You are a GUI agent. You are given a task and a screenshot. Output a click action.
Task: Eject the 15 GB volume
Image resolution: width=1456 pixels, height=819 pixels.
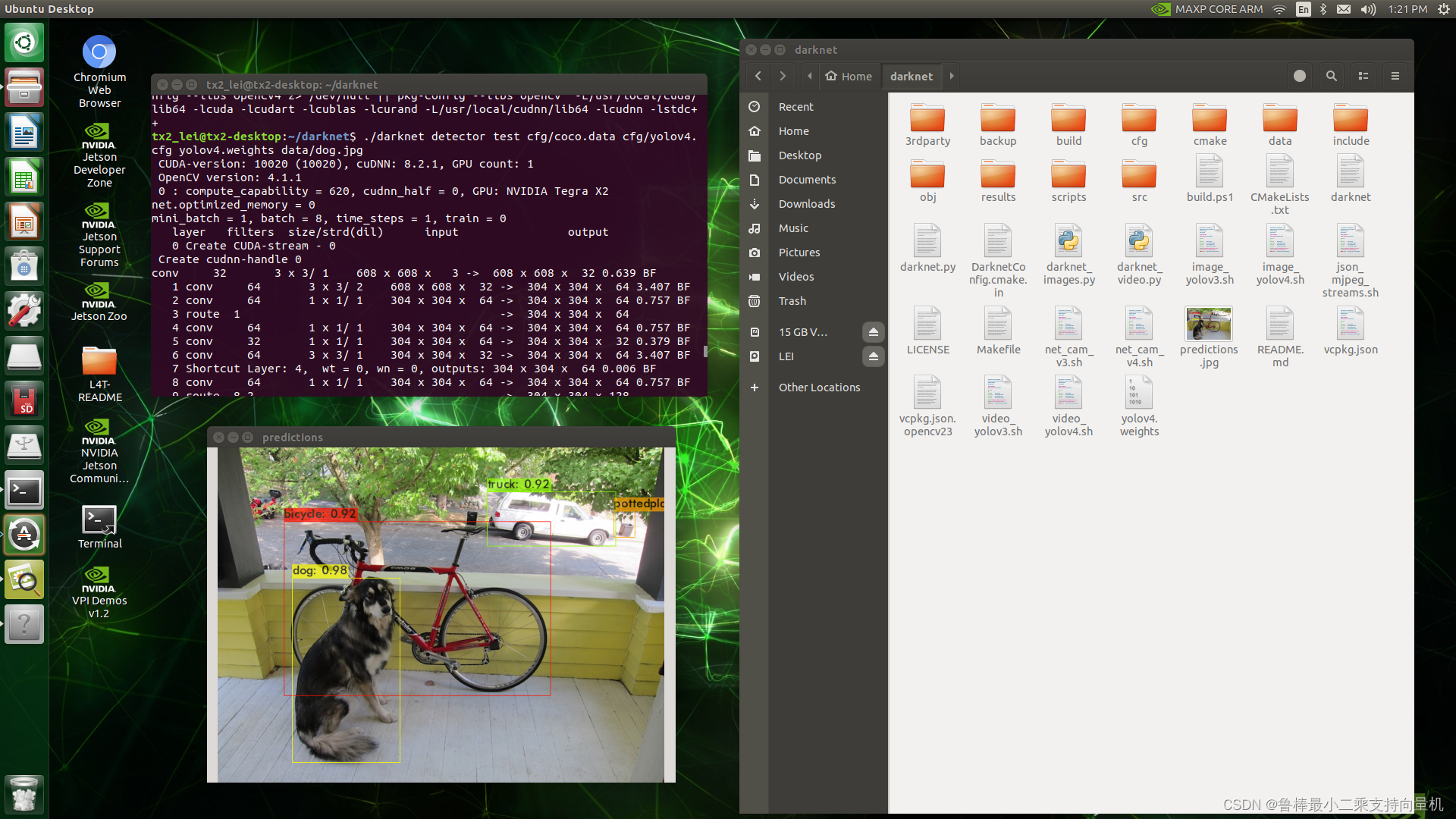pos(873,332)
